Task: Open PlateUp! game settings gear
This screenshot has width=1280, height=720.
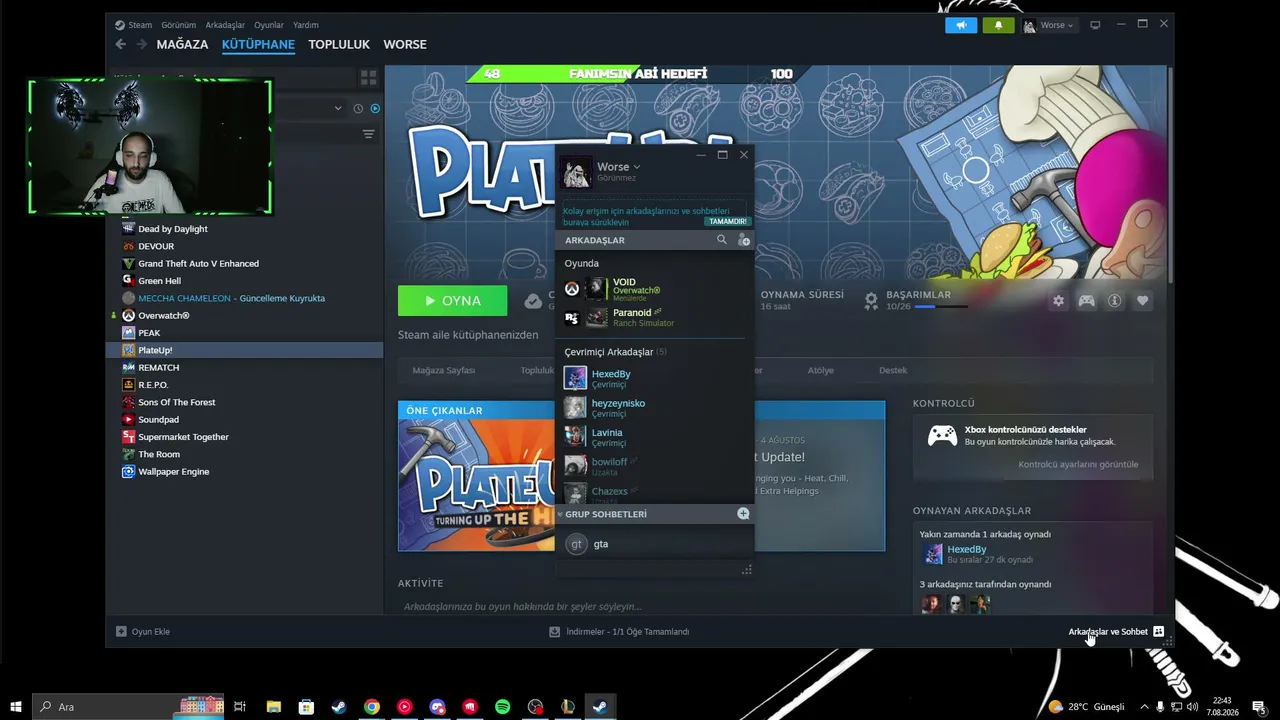Action: (x=1058, y=301)
